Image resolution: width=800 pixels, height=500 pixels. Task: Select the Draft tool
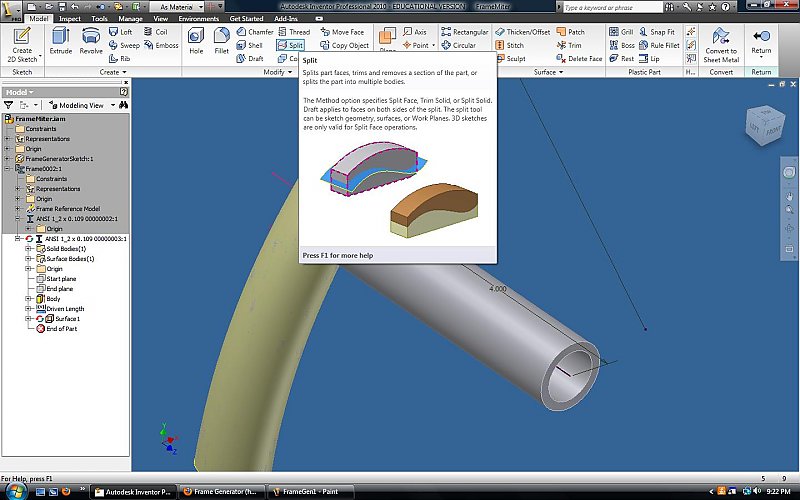(250, 58)
